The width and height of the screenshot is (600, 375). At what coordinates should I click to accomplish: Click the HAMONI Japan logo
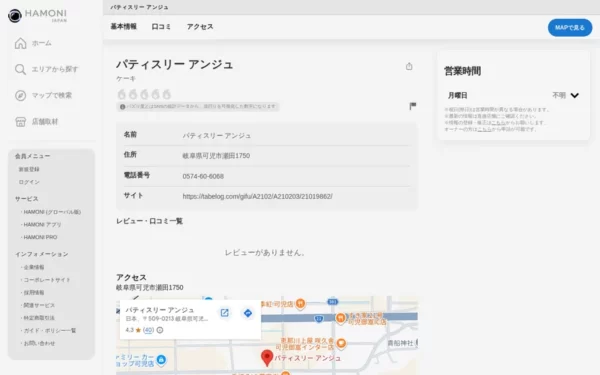pos(38,15)
